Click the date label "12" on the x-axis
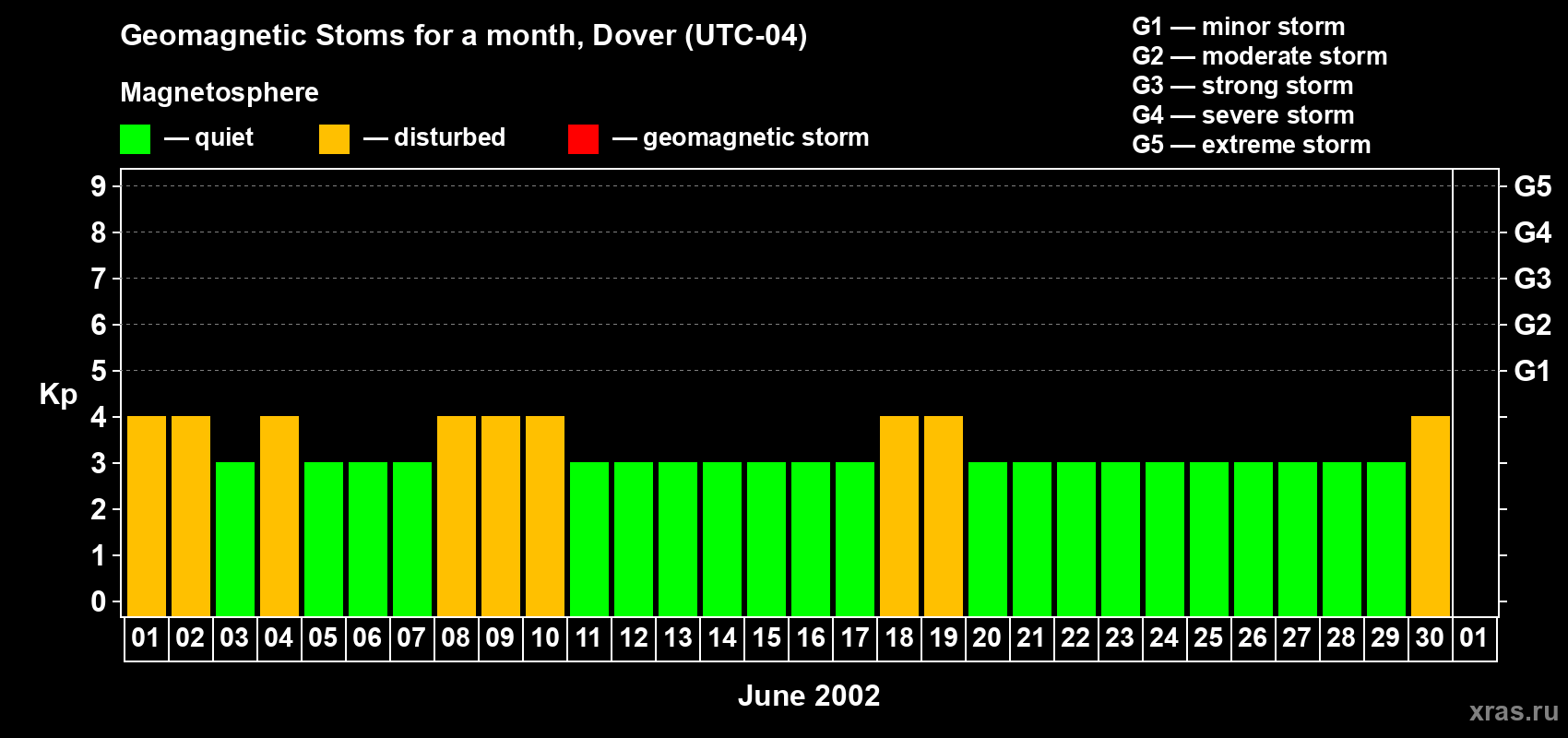 coord(634,638)
